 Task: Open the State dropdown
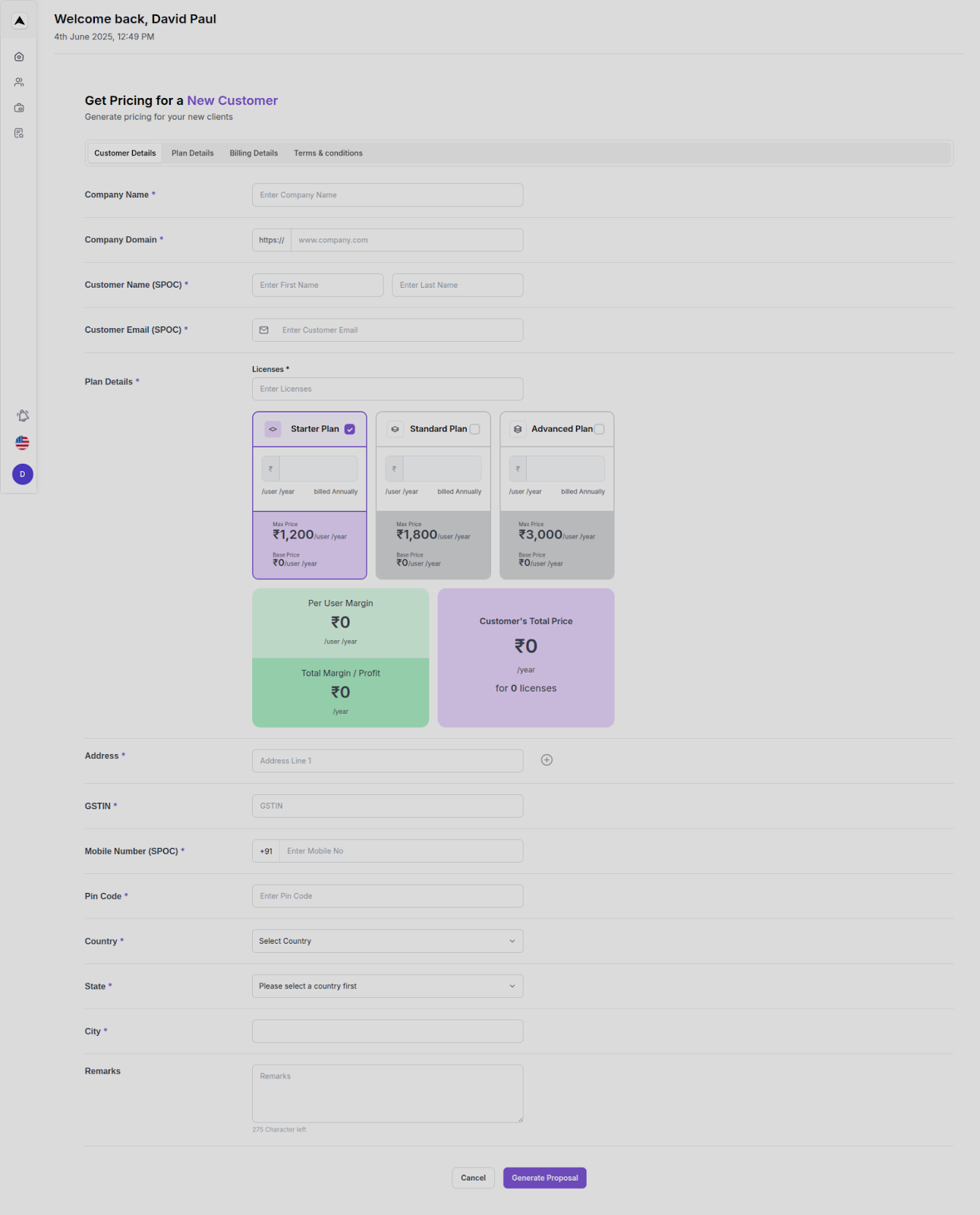[x=388, y=986]
